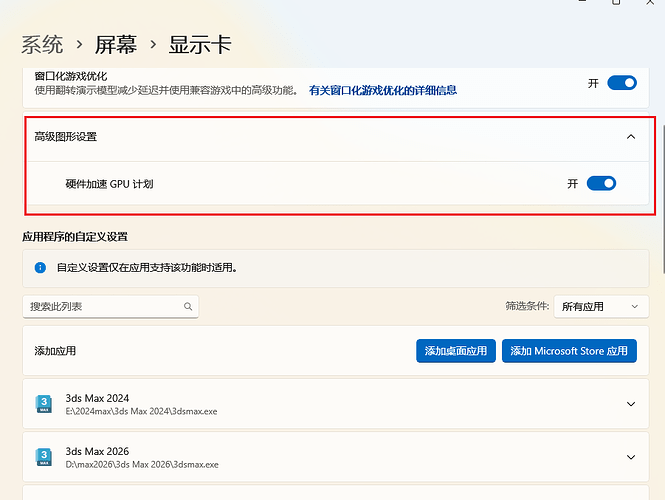Select the 3ds Max 2024 app name
This screenshot has height=500, width=665.
pos(97,398)
